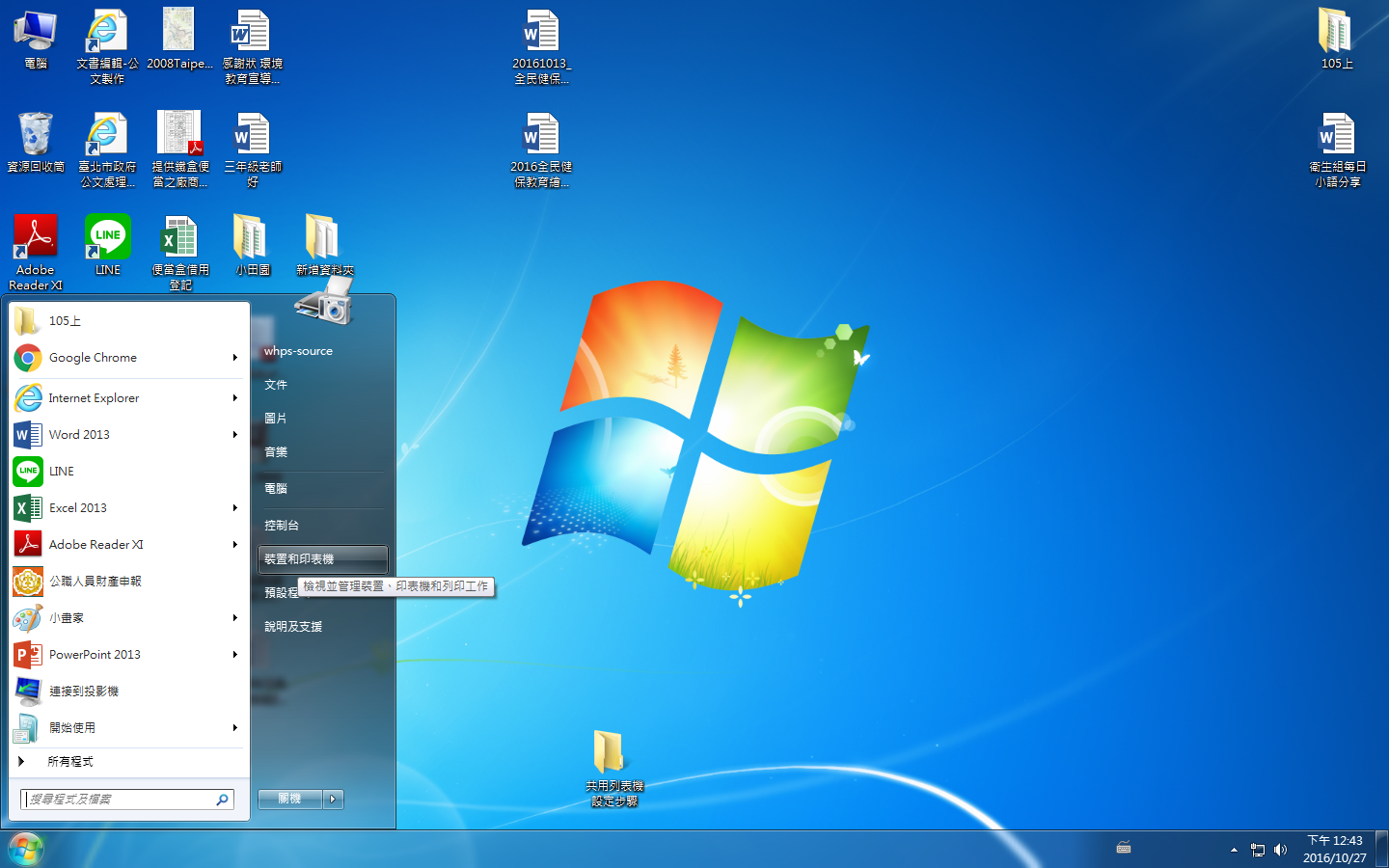Expand Google Chrome jump list arrow

[x=234, y=358]
